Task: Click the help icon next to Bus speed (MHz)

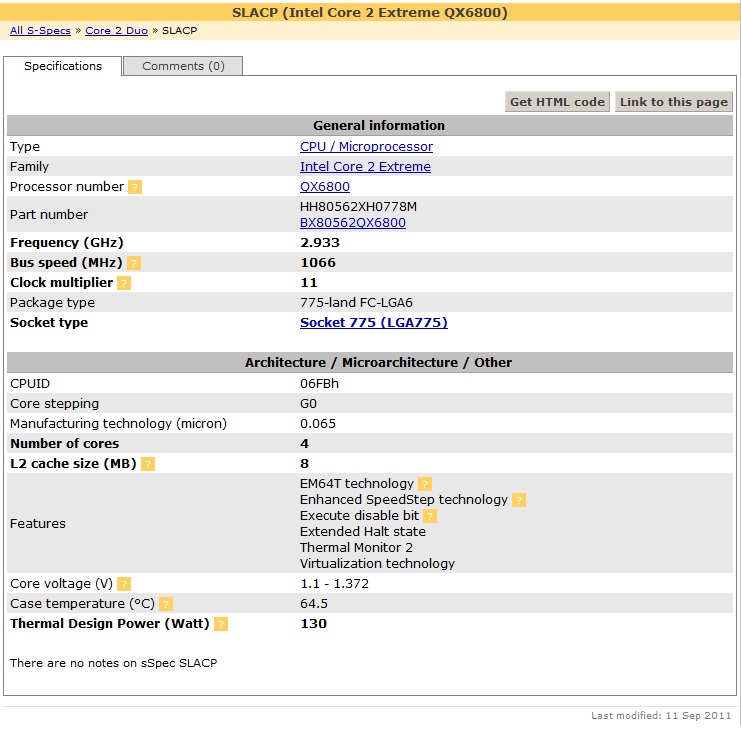Action: [x=134, y=263]
